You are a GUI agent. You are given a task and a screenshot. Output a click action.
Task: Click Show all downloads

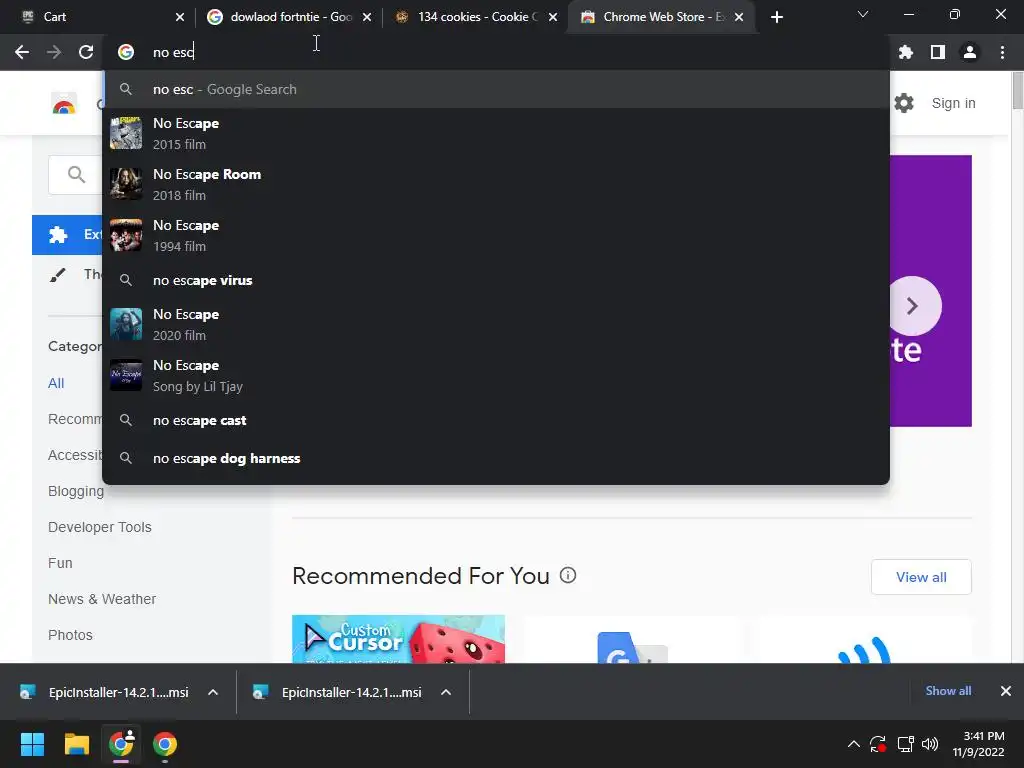[948, 691]
